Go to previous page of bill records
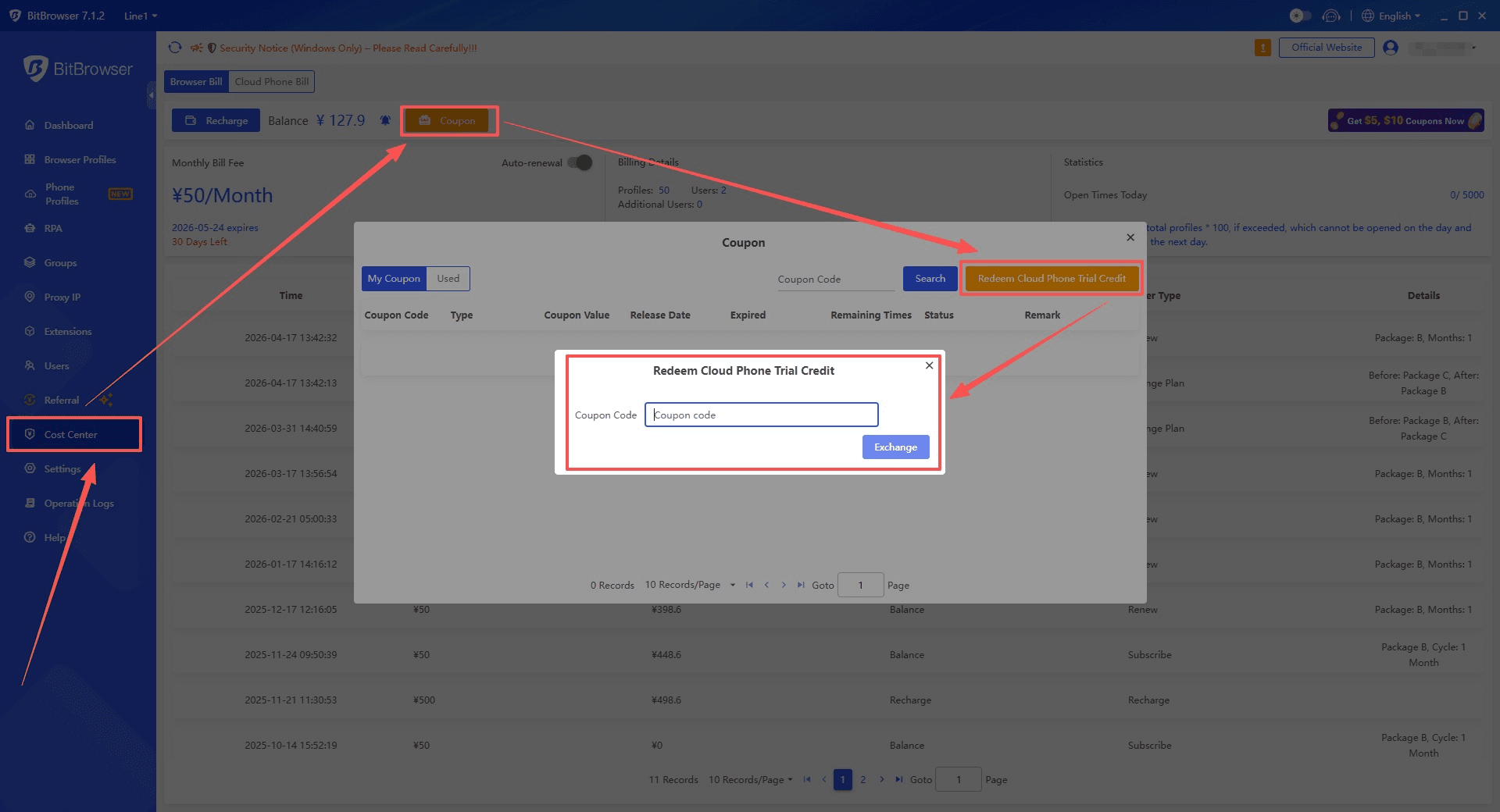Image resolution: width=1500 pixels, height=812 pixels. 824,779
